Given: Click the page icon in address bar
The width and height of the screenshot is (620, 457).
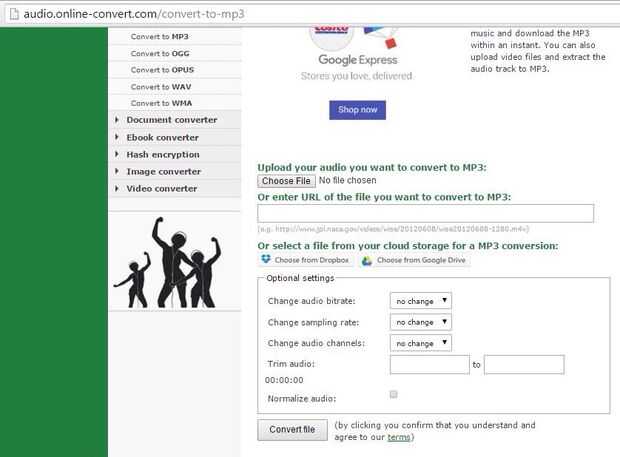Looking at the screenshot, I should pos(14,14).
